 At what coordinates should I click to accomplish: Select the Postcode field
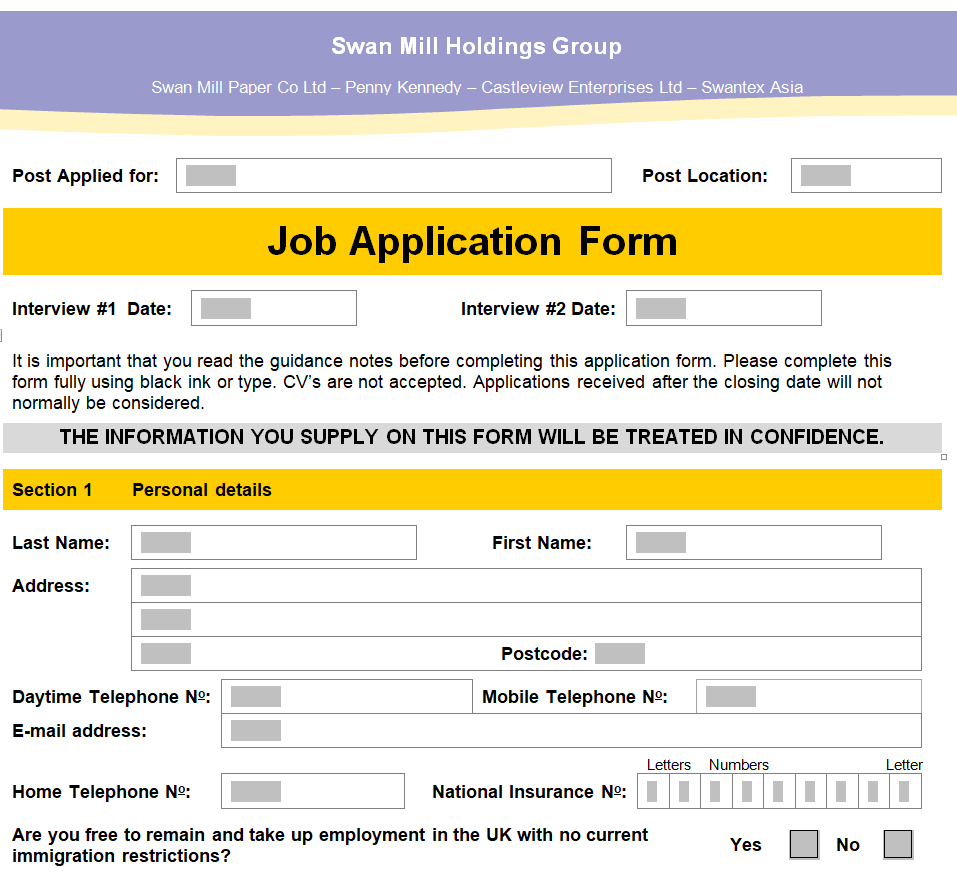click(x=620, y=654)
